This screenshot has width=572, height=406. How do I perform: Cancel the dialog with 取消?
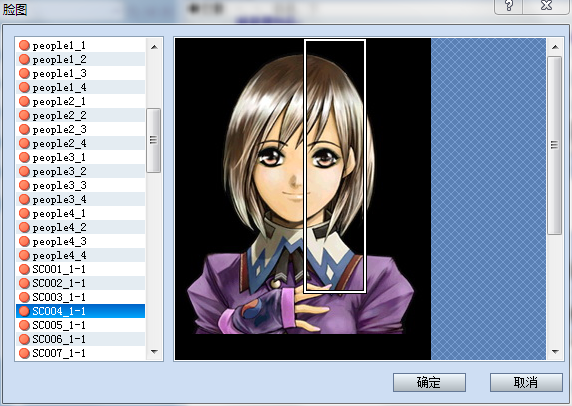[526, 382]
